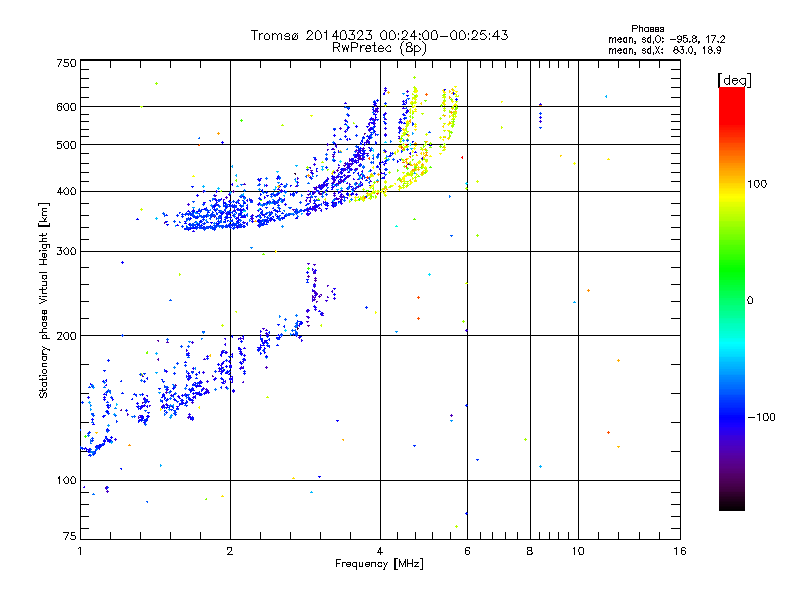Click the x-axis tick label '8'
Image resolution: width=800 pixels, height=600 pixels.
tap(530, 551)
